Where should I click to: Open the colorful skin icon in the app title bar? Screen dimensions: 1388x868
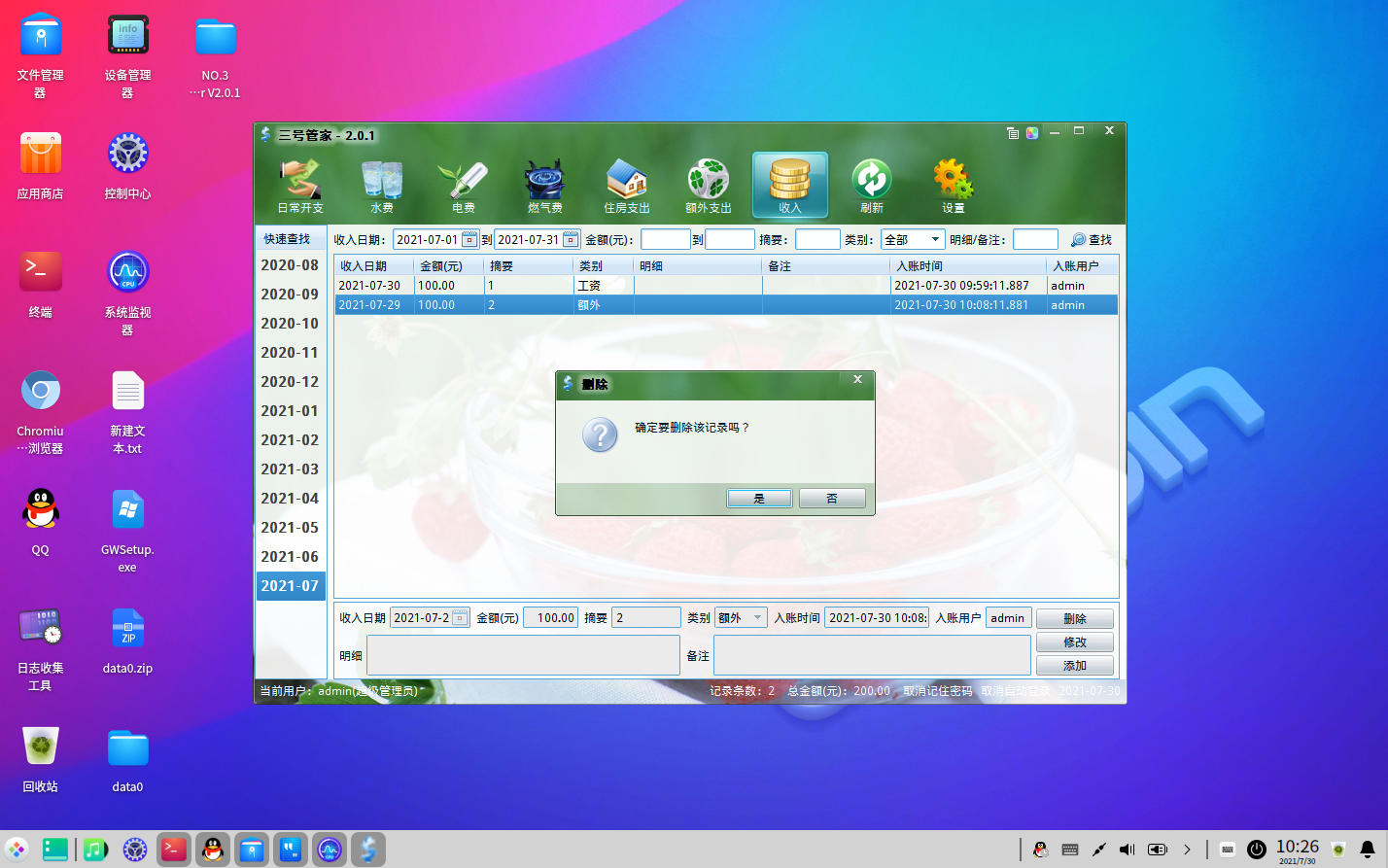(1032, 133)
